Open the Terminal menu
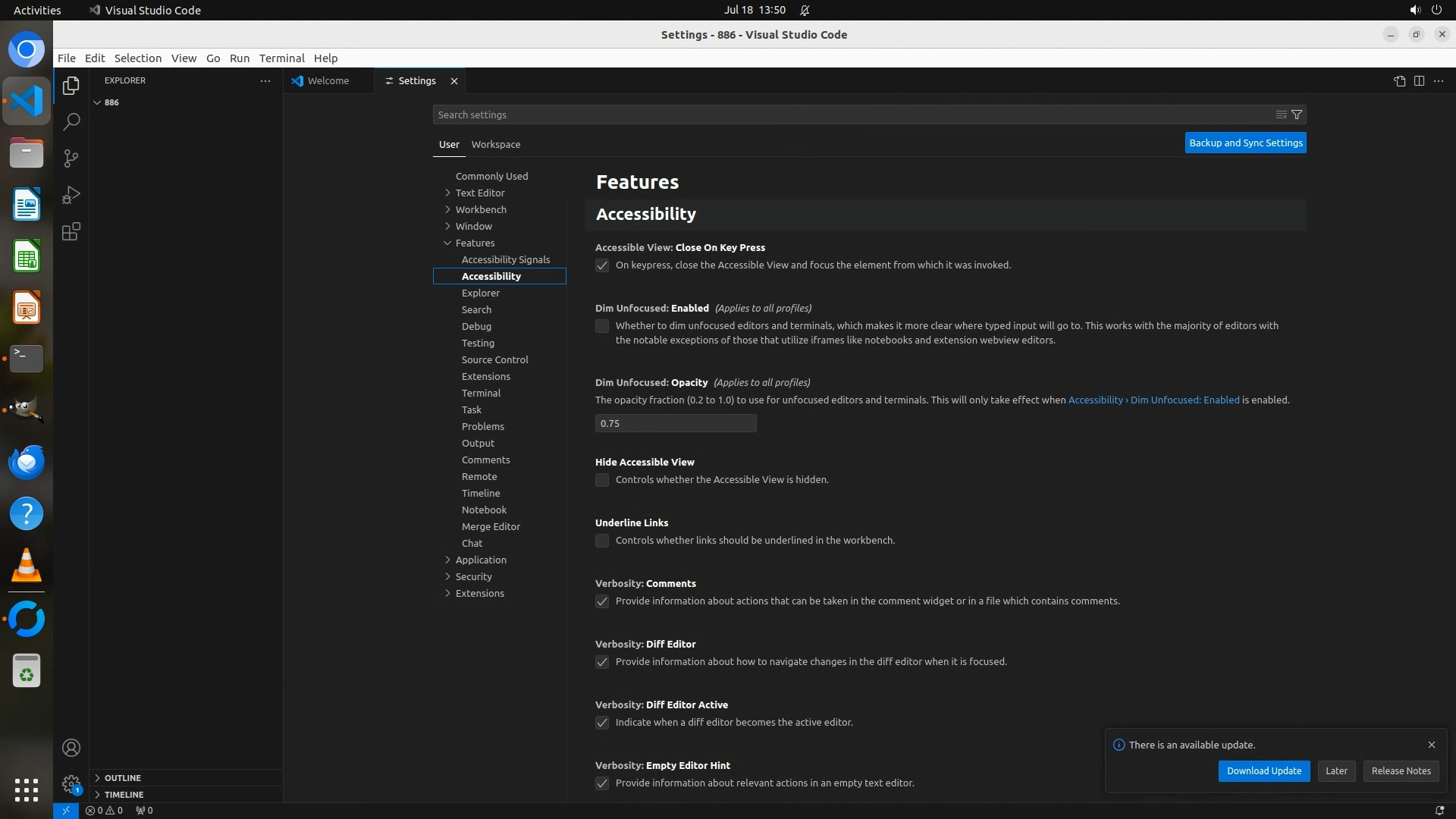1456x819 pixels. [x=281, y=58]
